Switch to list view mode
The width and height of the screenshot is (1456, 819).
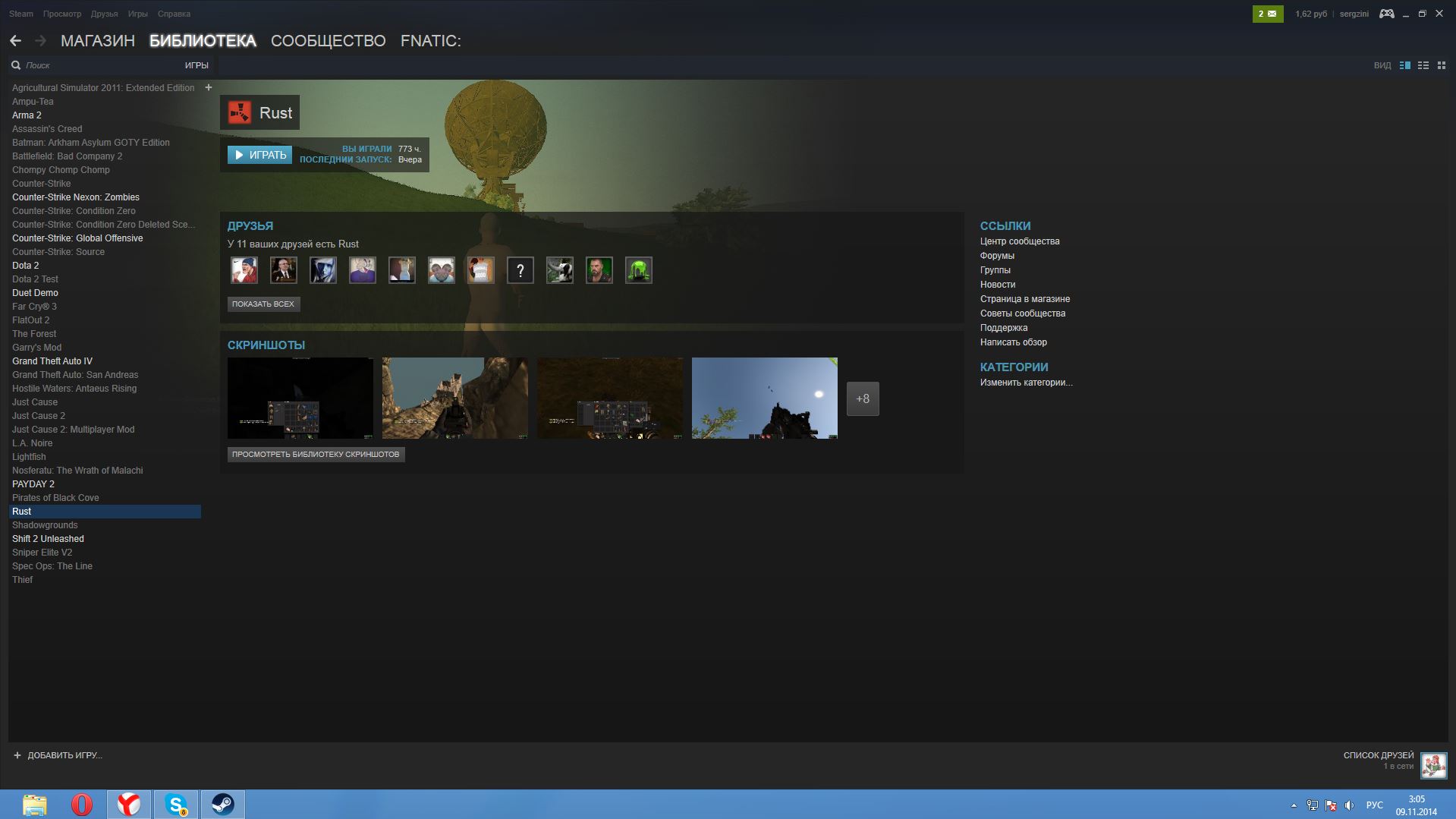pyautogui.click(x=1423, y=65)
